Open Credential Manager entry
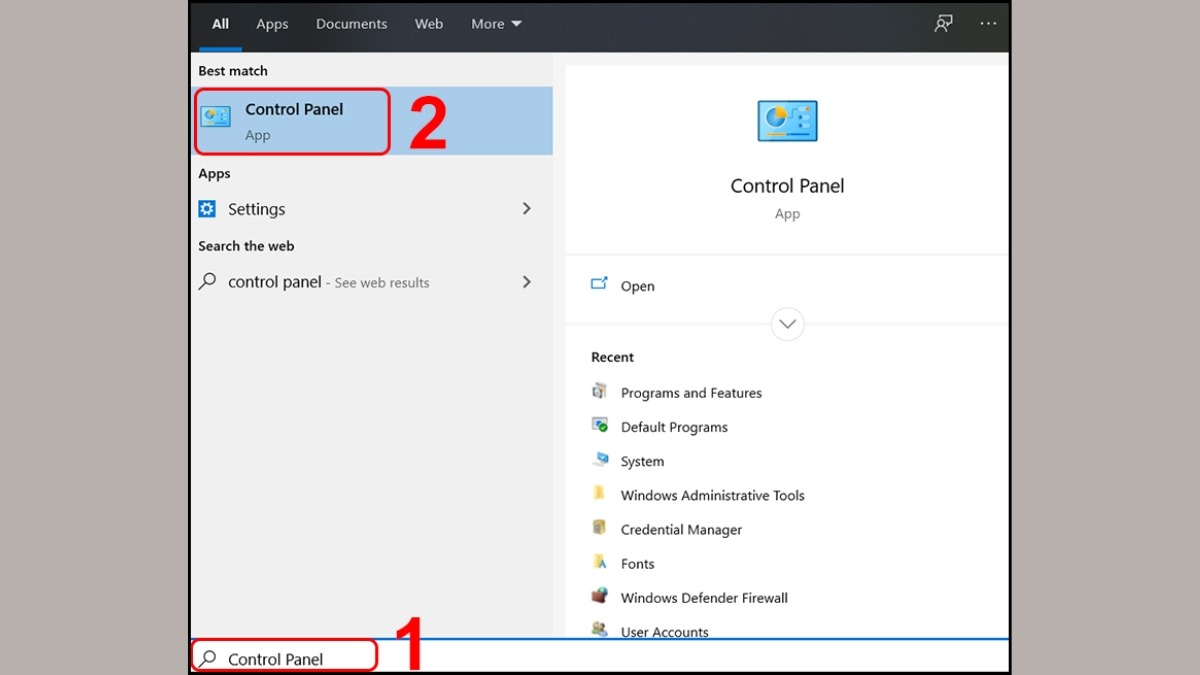 pyautogui.click(x=681, y=530)
